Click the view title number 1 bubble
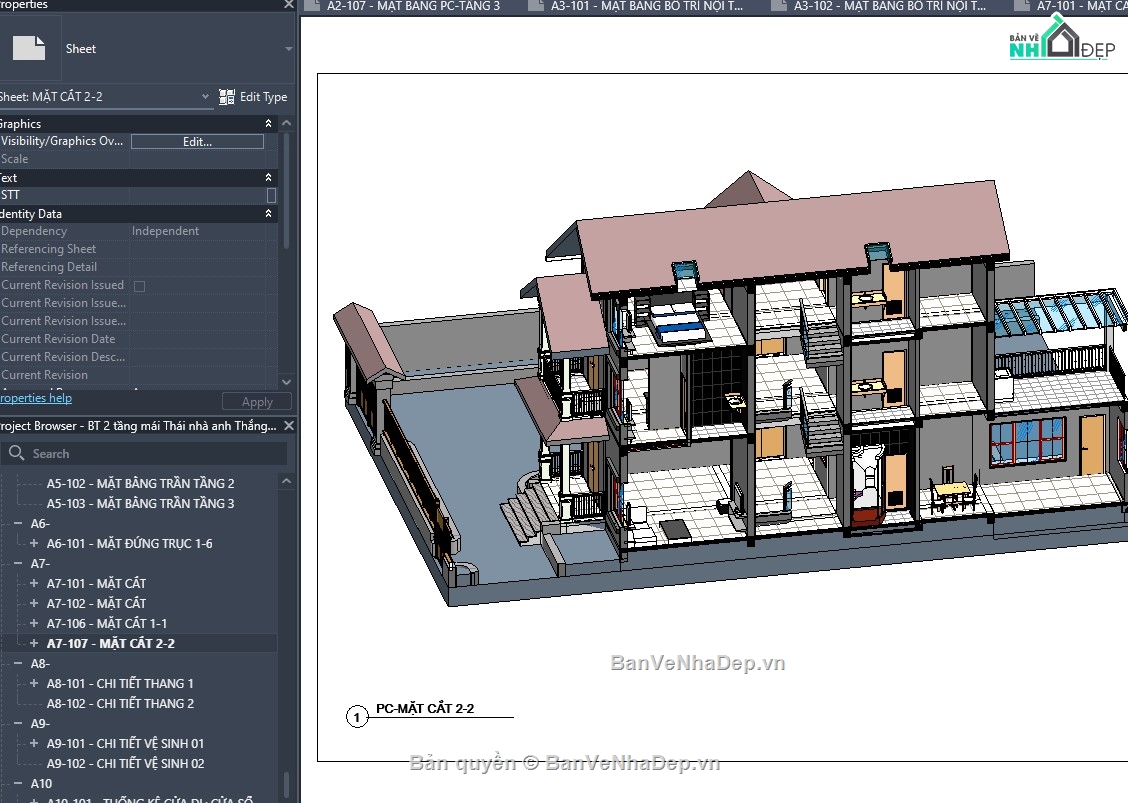 click(x=357, y=717)
